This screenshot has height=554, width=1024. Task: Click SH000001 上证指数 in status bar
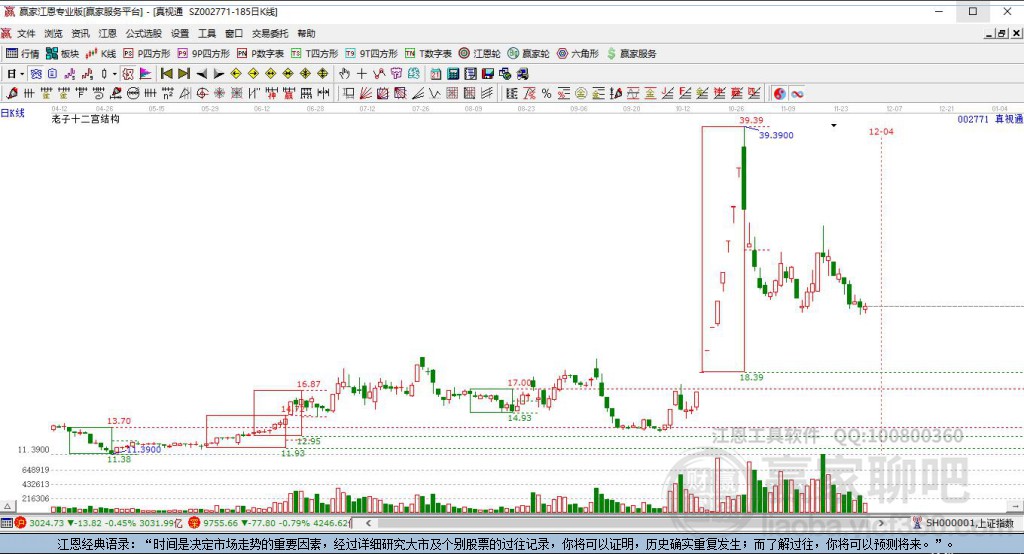point(969,523)
